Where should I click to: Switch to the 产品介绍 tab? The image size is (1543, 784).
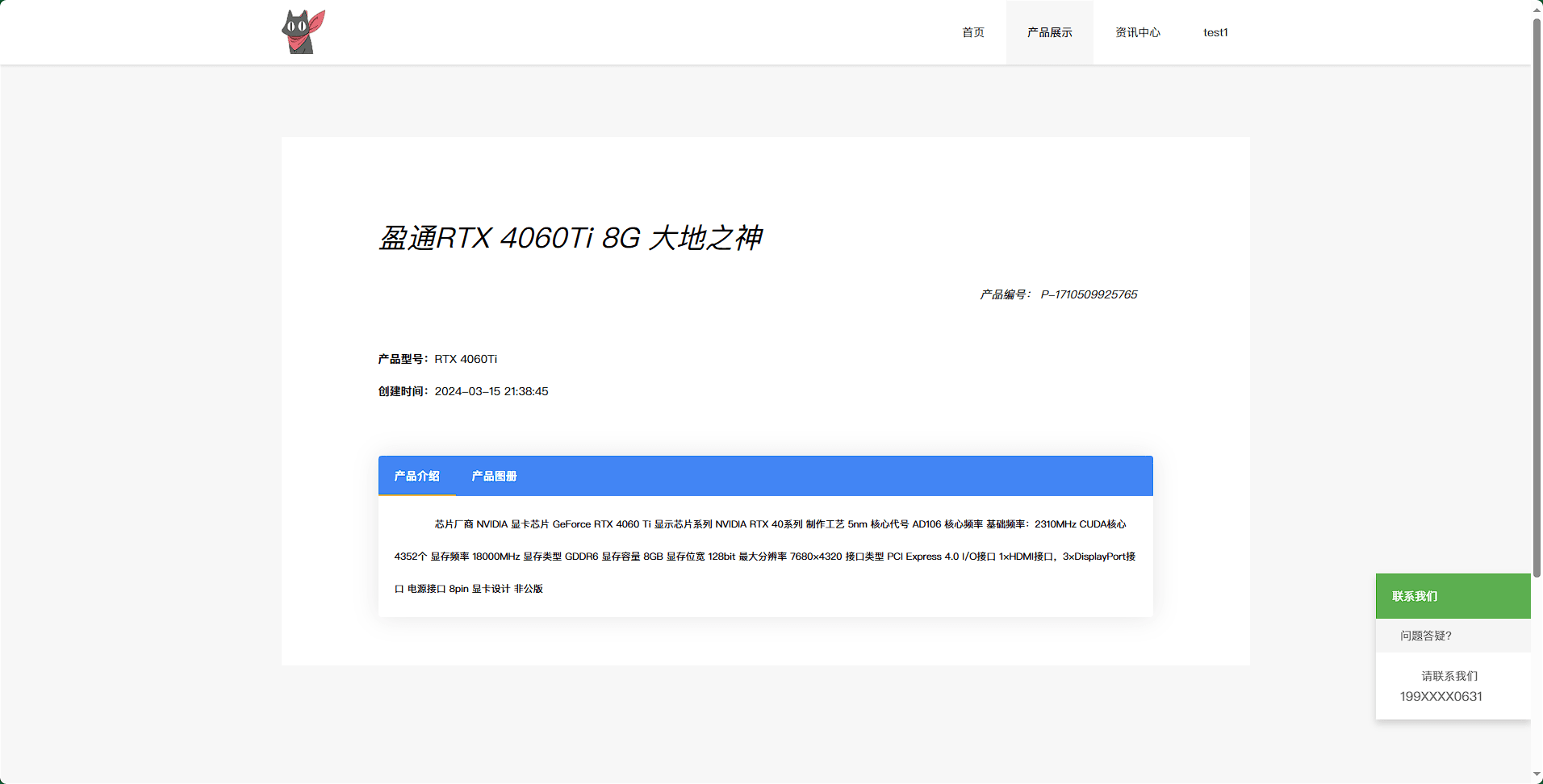pyautogui.click(x=417, y=476)
